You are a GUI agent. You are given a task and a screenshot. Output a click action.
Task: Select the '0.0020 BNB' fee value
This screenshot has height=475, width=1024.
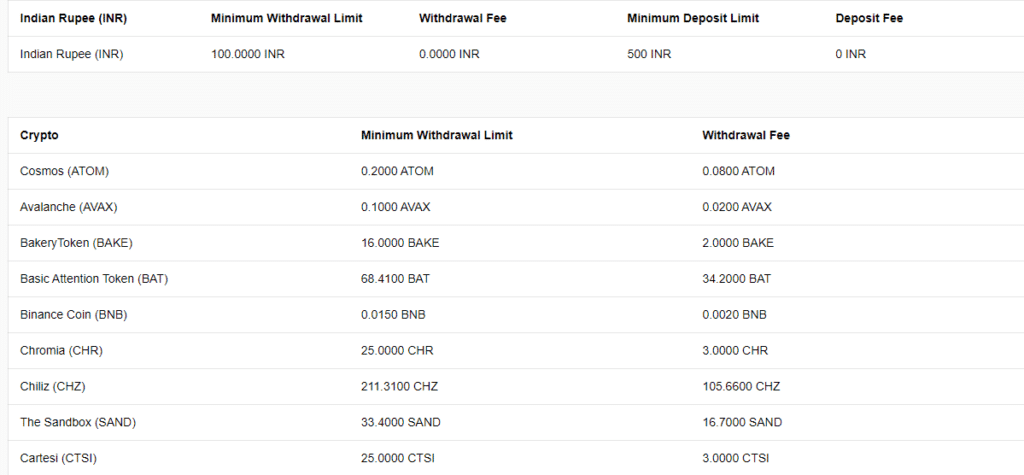[735, 315]
